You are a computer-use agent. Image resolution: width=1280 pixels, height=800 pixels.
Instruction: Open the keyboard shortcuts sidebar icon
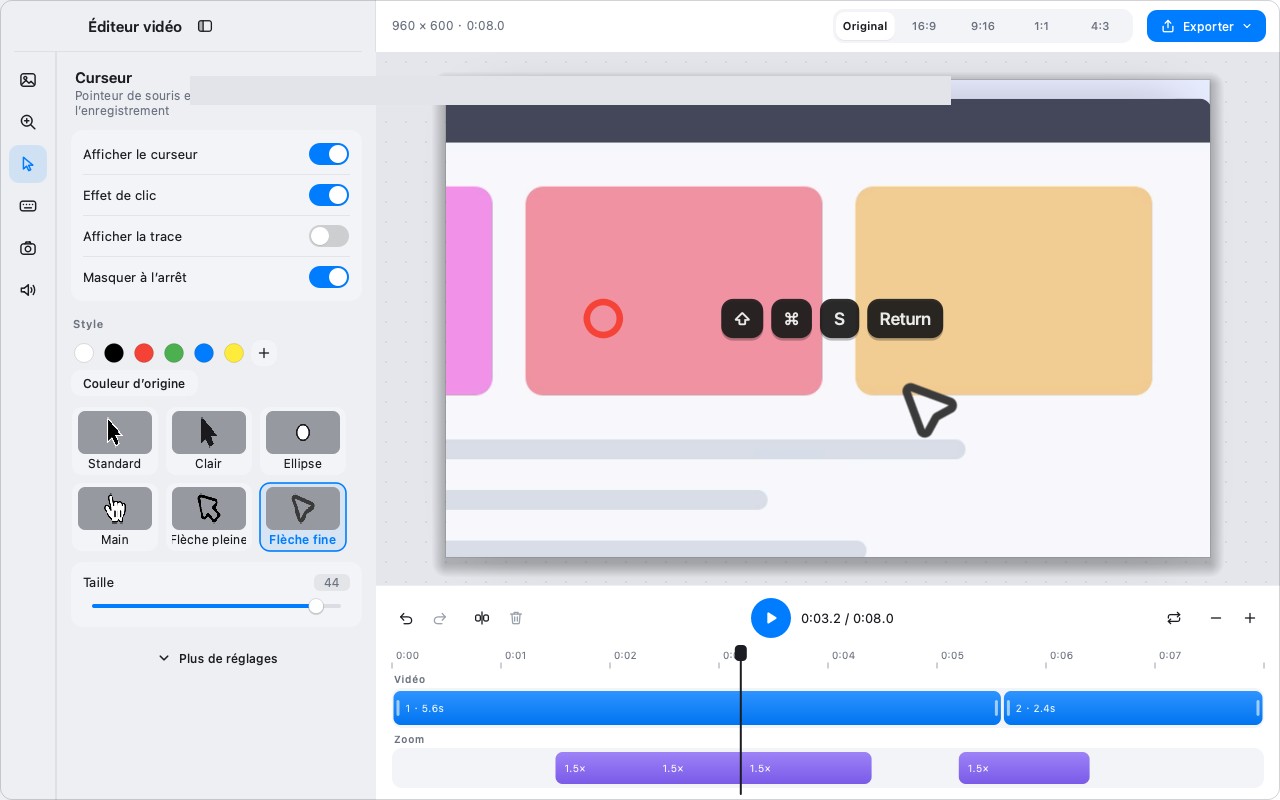[x=28, y=206]
